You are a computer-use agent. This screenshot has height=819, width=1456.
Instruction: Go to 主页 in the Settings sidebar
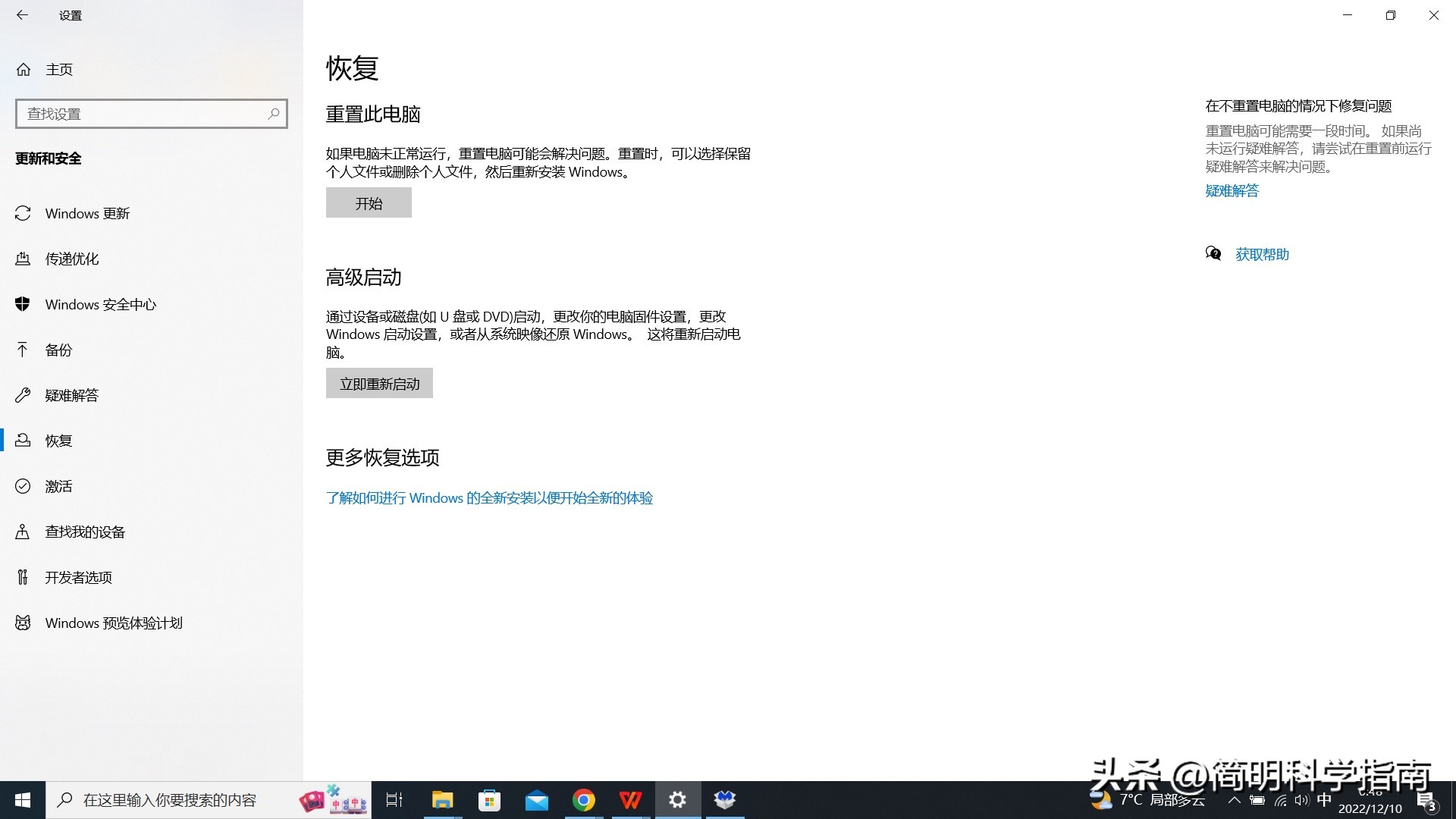click(60, 69)
